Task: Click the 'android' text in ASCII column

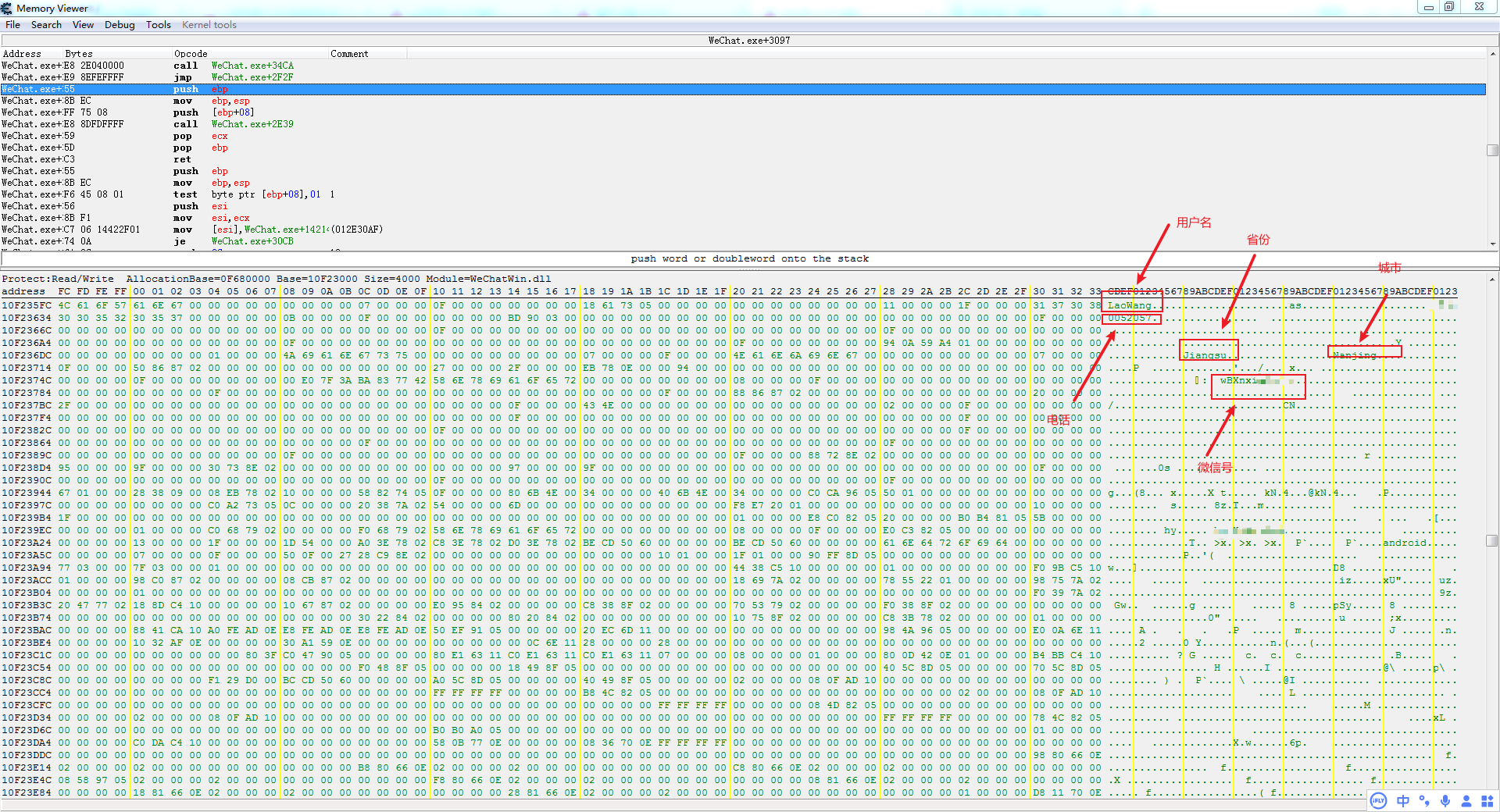Action: click(1405, 543)
